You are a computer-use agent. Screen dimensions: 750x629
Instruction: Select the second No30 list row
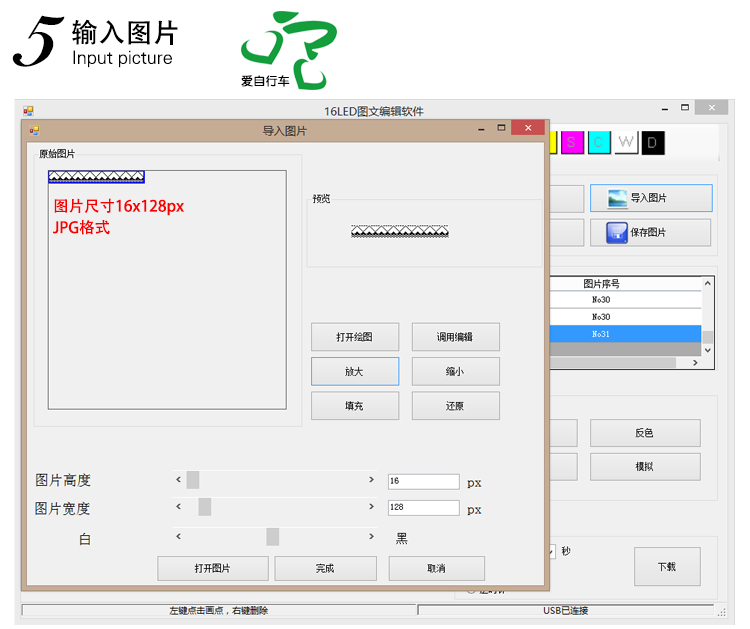pyautogui.click(x=626, y=317)
